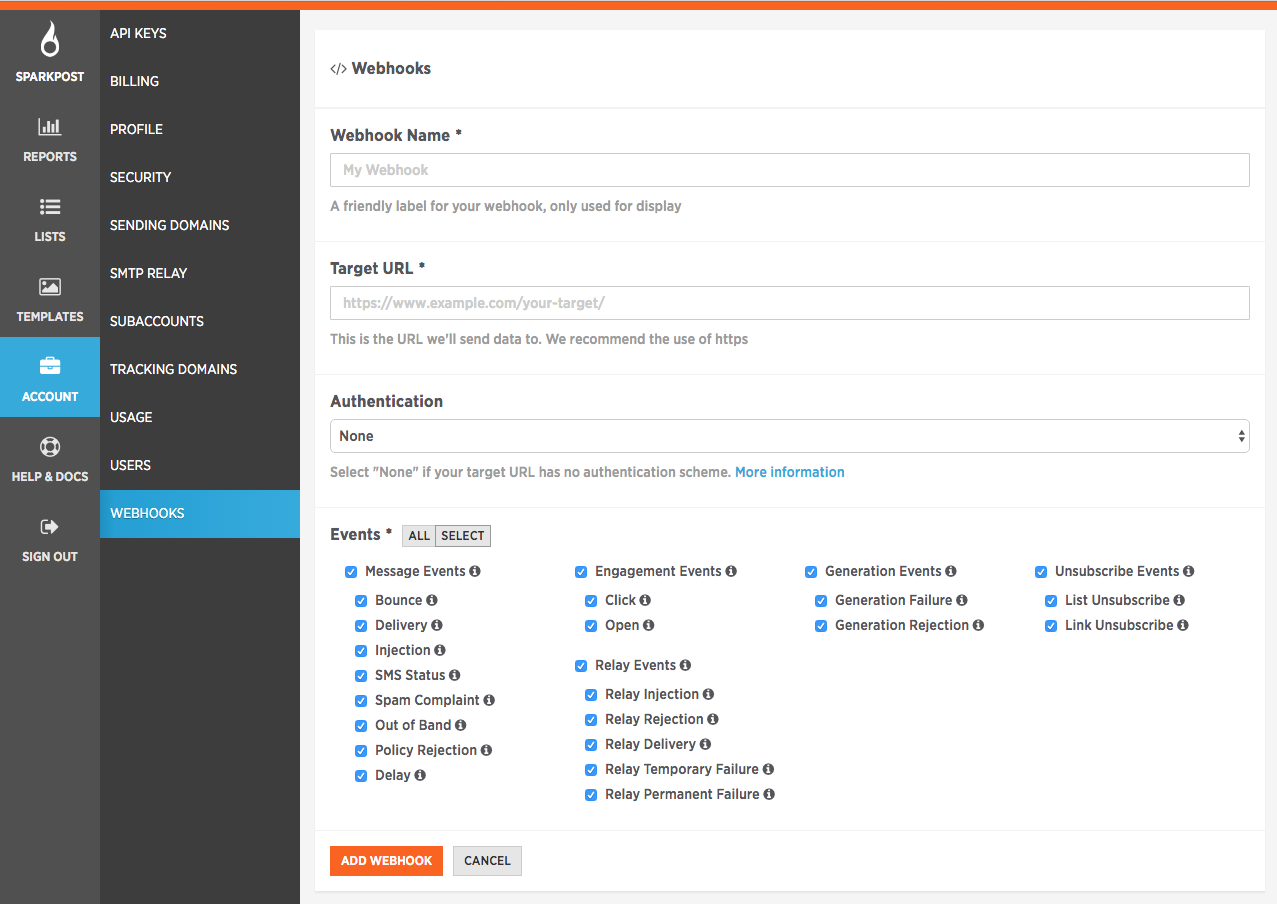Open Account via briefcase icon

click(50, 367)
